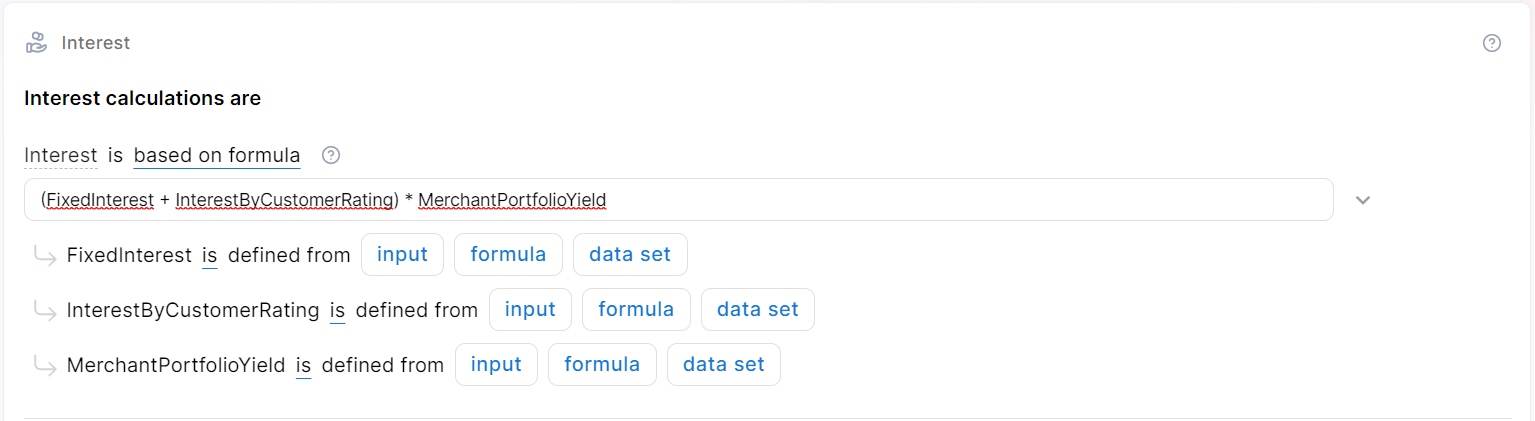Click the arrow icon beside FixedInterest
1535x421 pixels.
click(45, 256)
